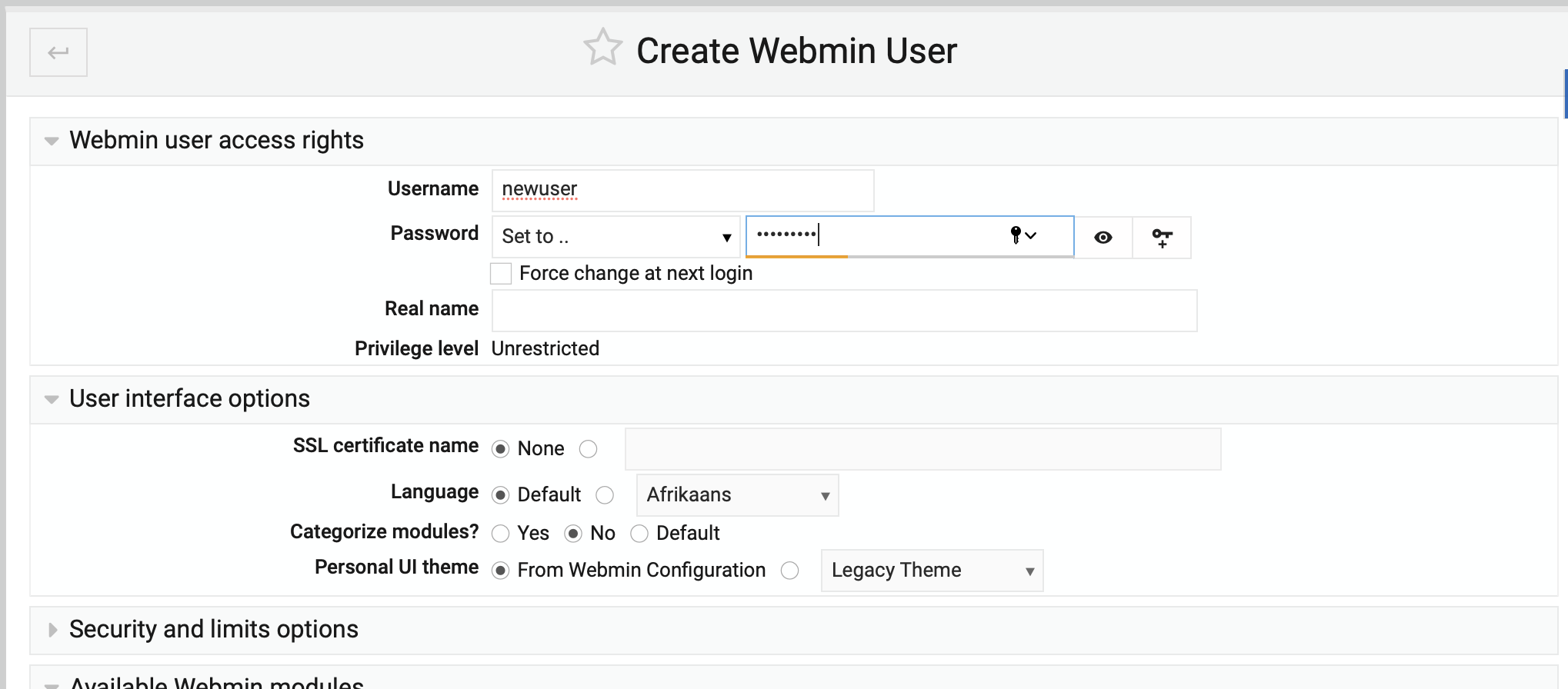Open the Legacy Theme dropdown

pyautogui.click(x=932, y=571)
